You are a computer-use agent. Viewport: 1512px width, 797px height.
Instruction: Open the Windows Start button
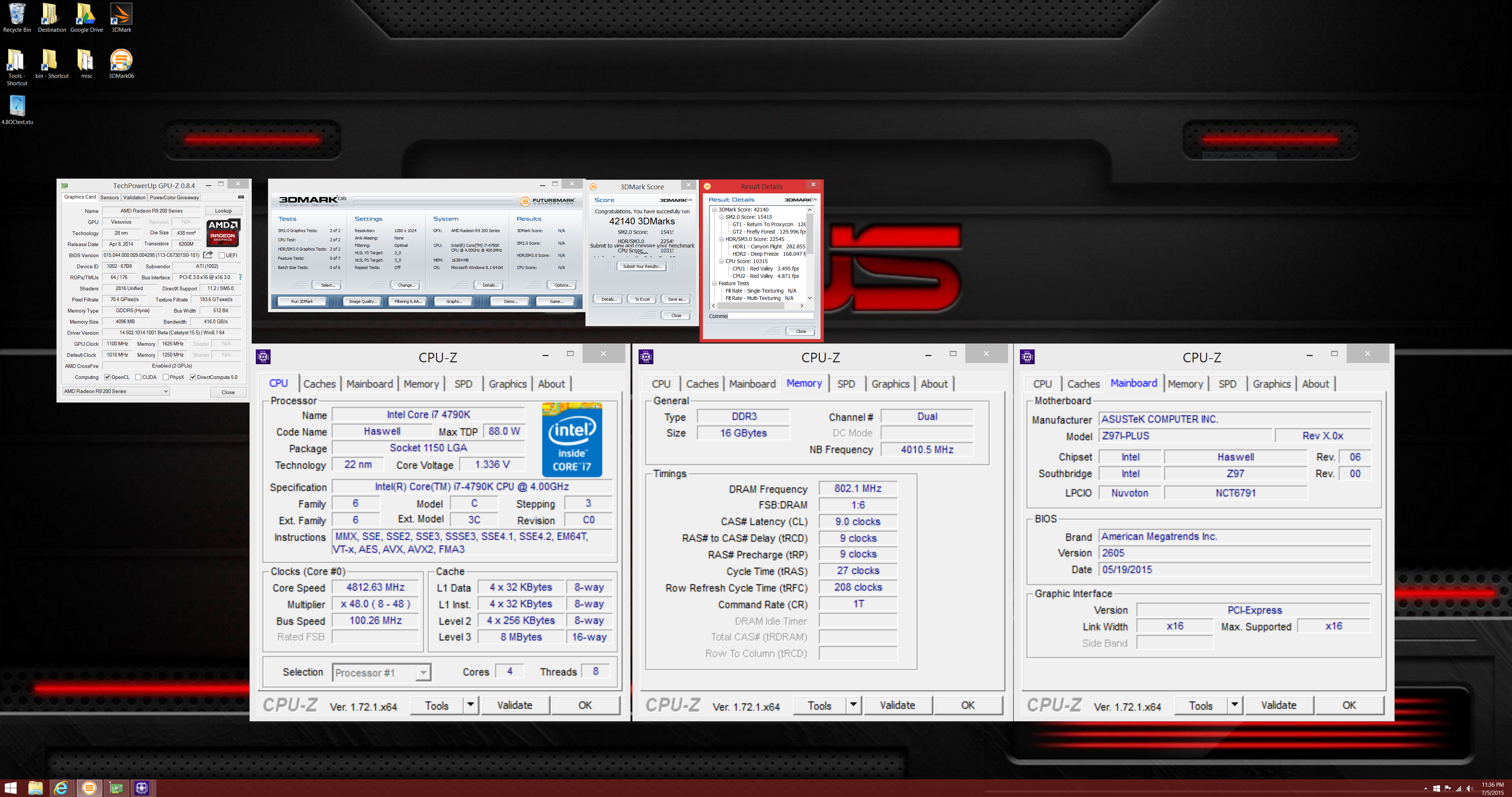pyautogui.click(x=11, y=788)
